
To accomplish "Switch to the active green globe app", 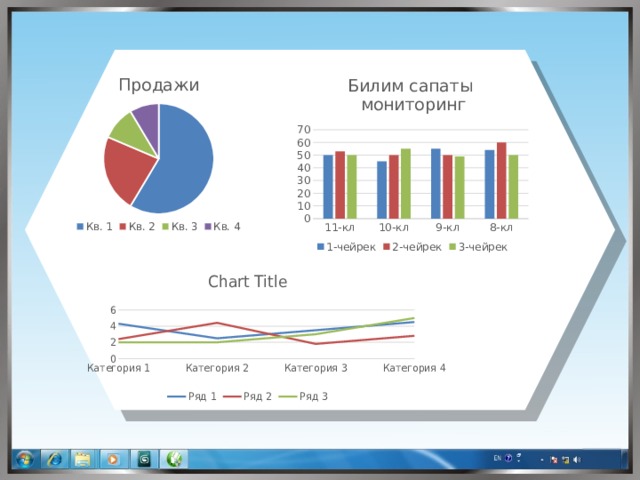I will pyautogui.click(x=174, y=460).
